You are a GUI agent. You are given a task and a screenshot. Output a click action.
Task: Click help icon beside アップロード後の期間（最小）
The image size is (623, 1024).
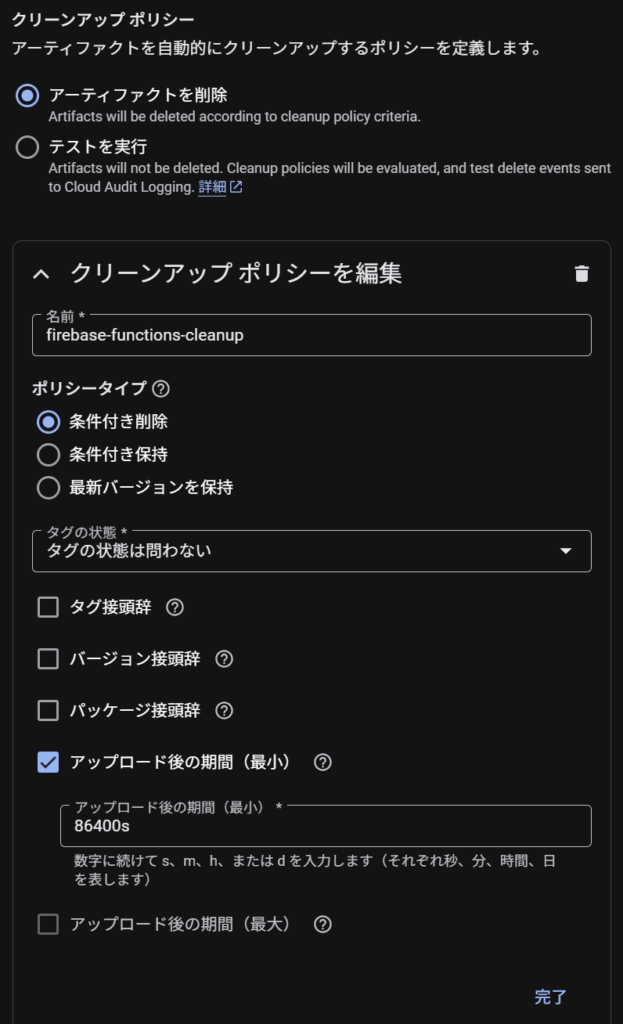click(322, 762)
